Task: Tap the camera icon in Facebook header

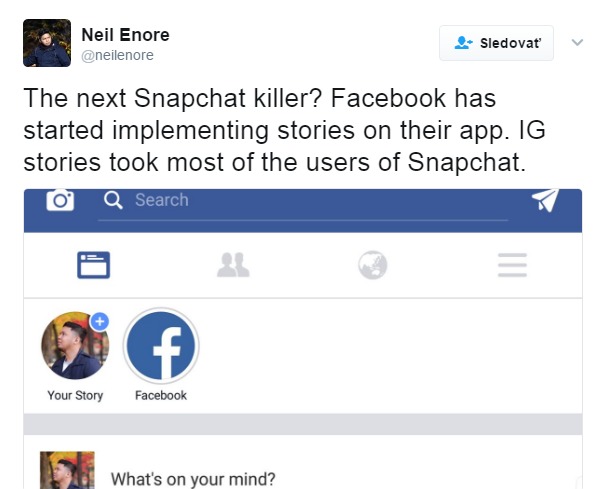Action: (61, 200)
